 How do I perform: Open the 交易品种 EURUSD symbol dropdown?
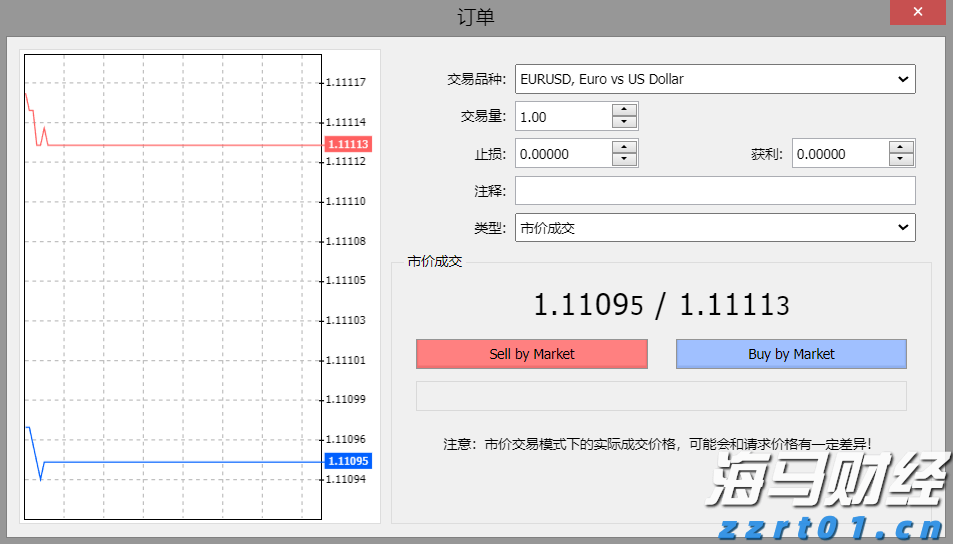pos(714,79)
